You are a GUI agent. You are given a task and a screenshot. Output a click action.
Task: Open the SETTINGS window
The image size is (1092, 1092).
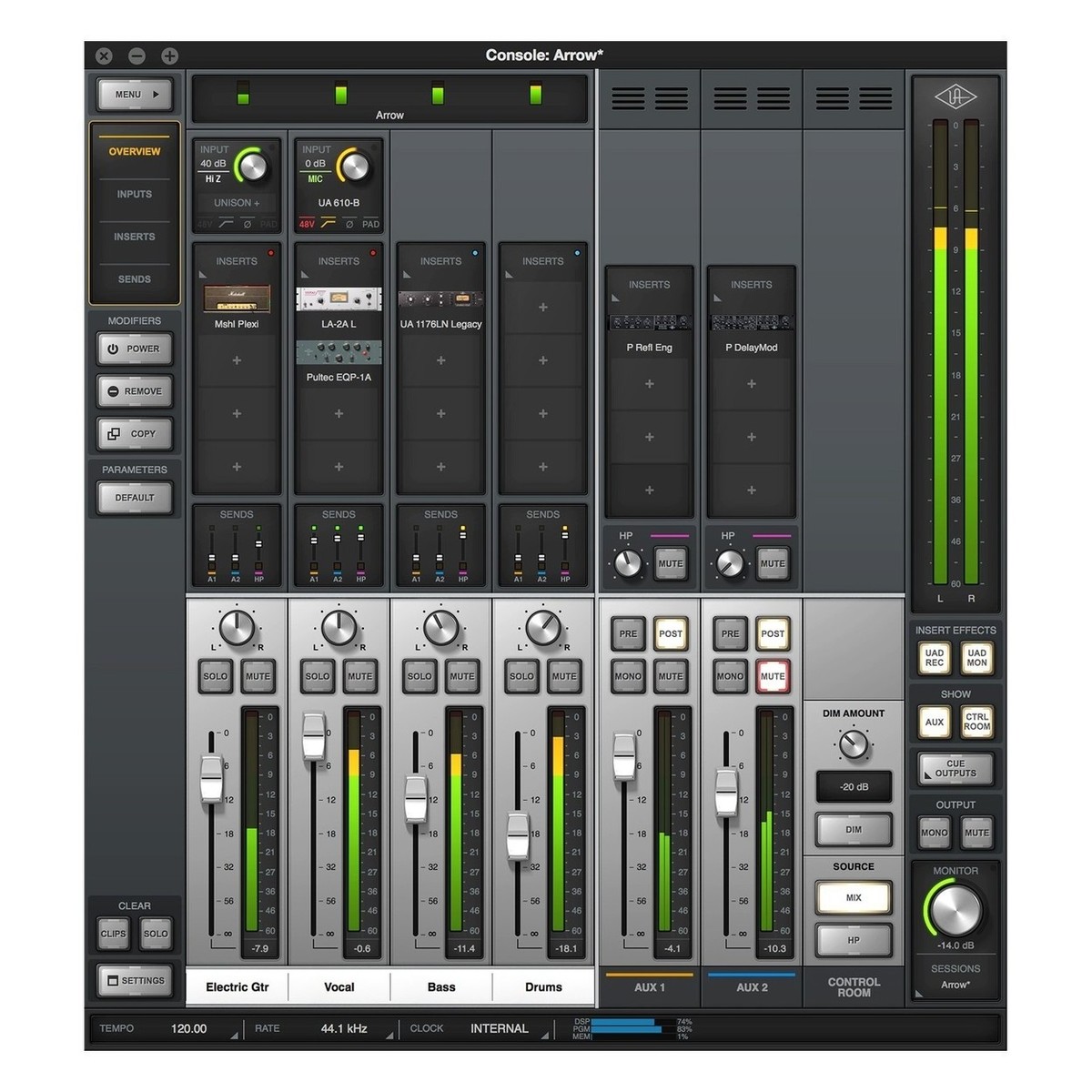coord(135,981)
